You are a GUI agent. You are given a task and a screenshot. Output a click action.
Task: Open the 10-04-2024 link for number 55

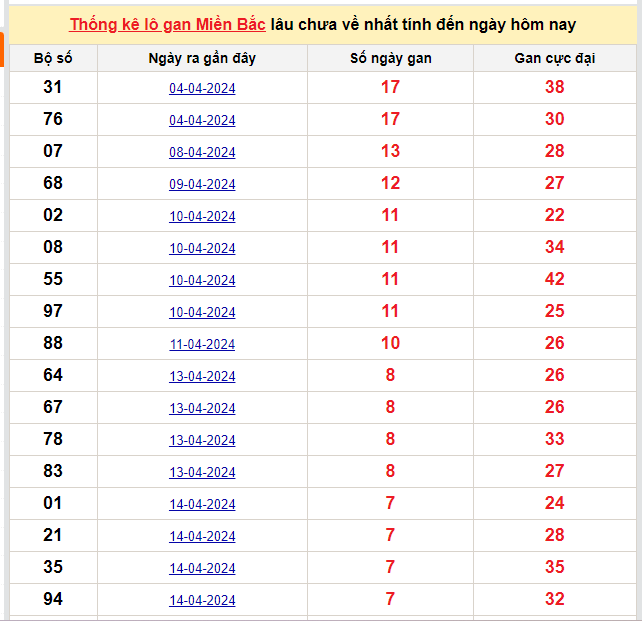pos(202,280)
